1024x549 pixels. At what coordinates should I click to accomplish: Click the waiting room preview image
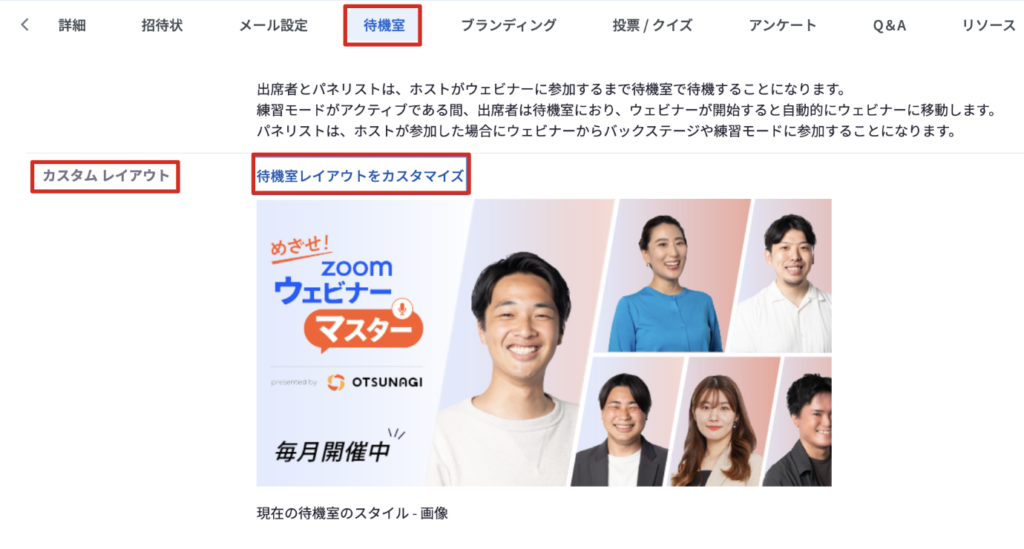pos(544,343)
